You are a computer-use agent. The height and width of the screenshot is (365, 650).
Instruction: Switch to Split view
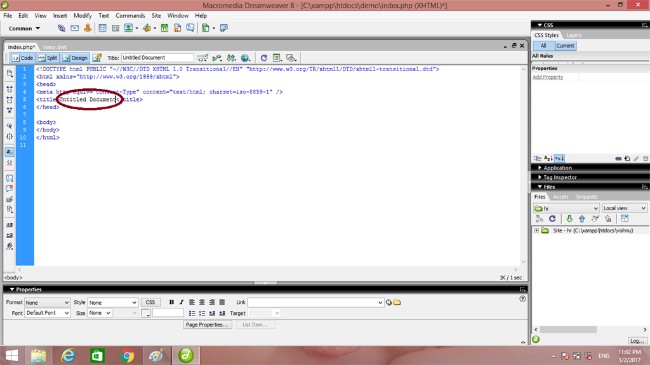coord(48,58)
